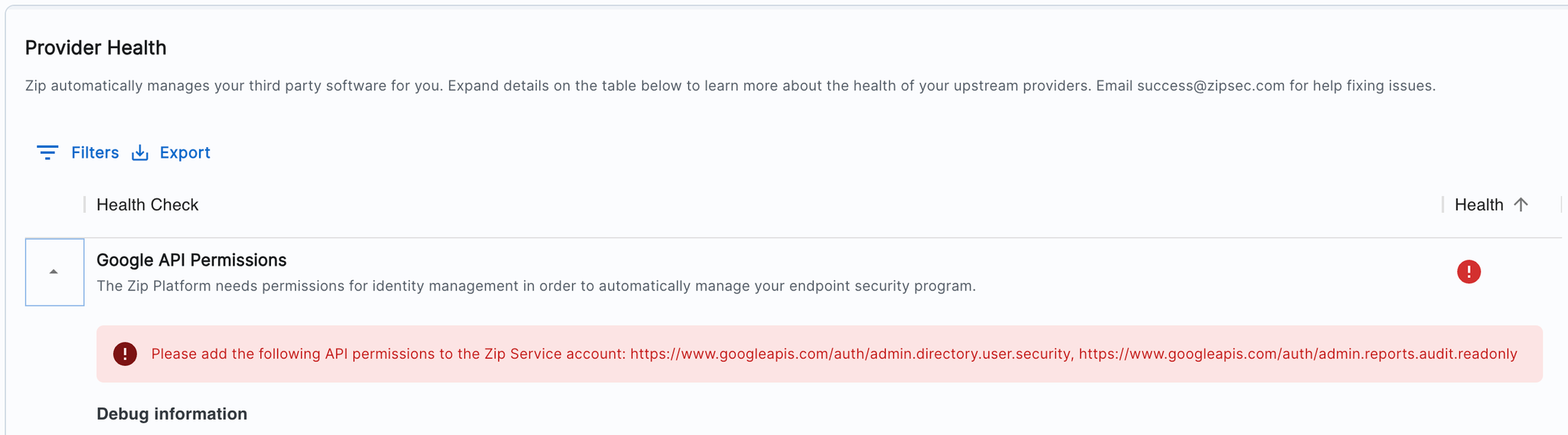Click the Export text label
This screenshot has width=1568, height=435.
pos(185,152)
